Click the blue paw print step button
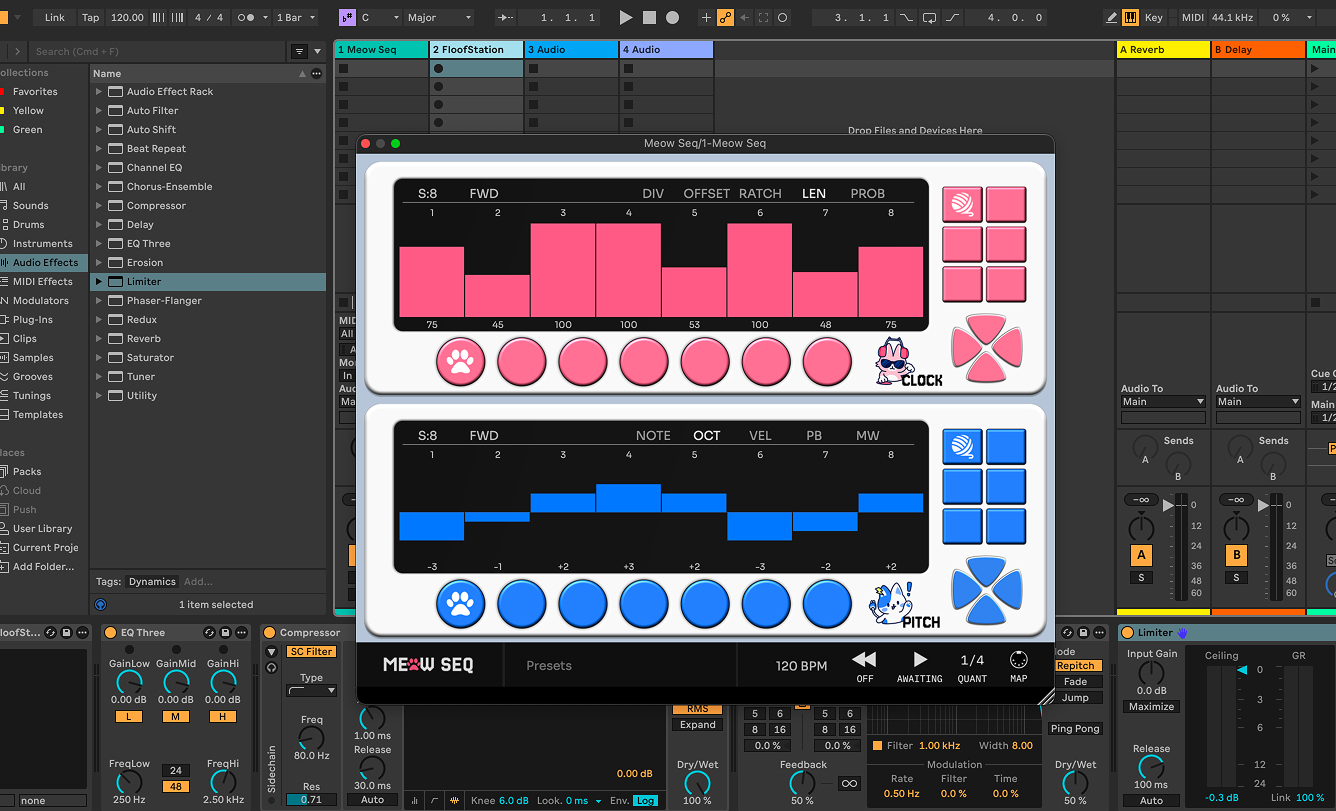1336x811 pixels. coord(460,604)
